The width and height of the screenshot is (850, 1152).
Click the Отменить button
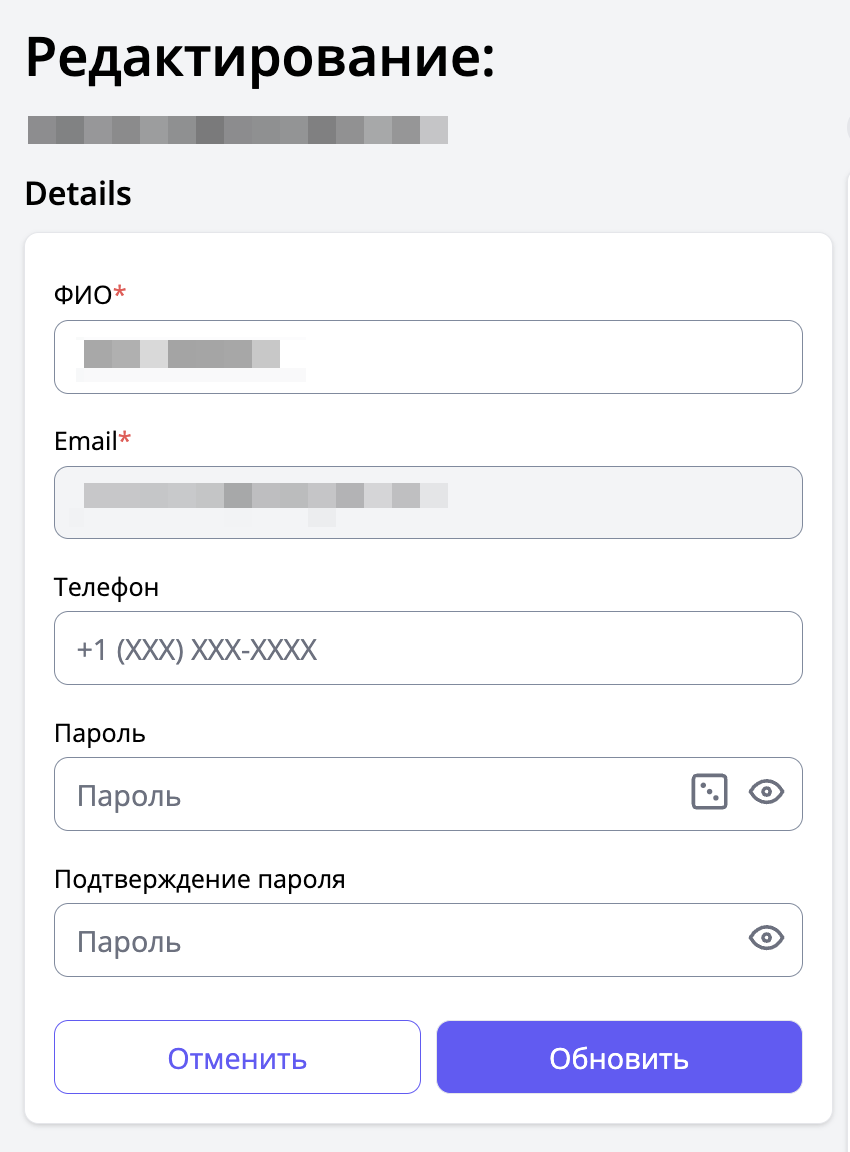pyautogui.click(x=237, y=1058)
